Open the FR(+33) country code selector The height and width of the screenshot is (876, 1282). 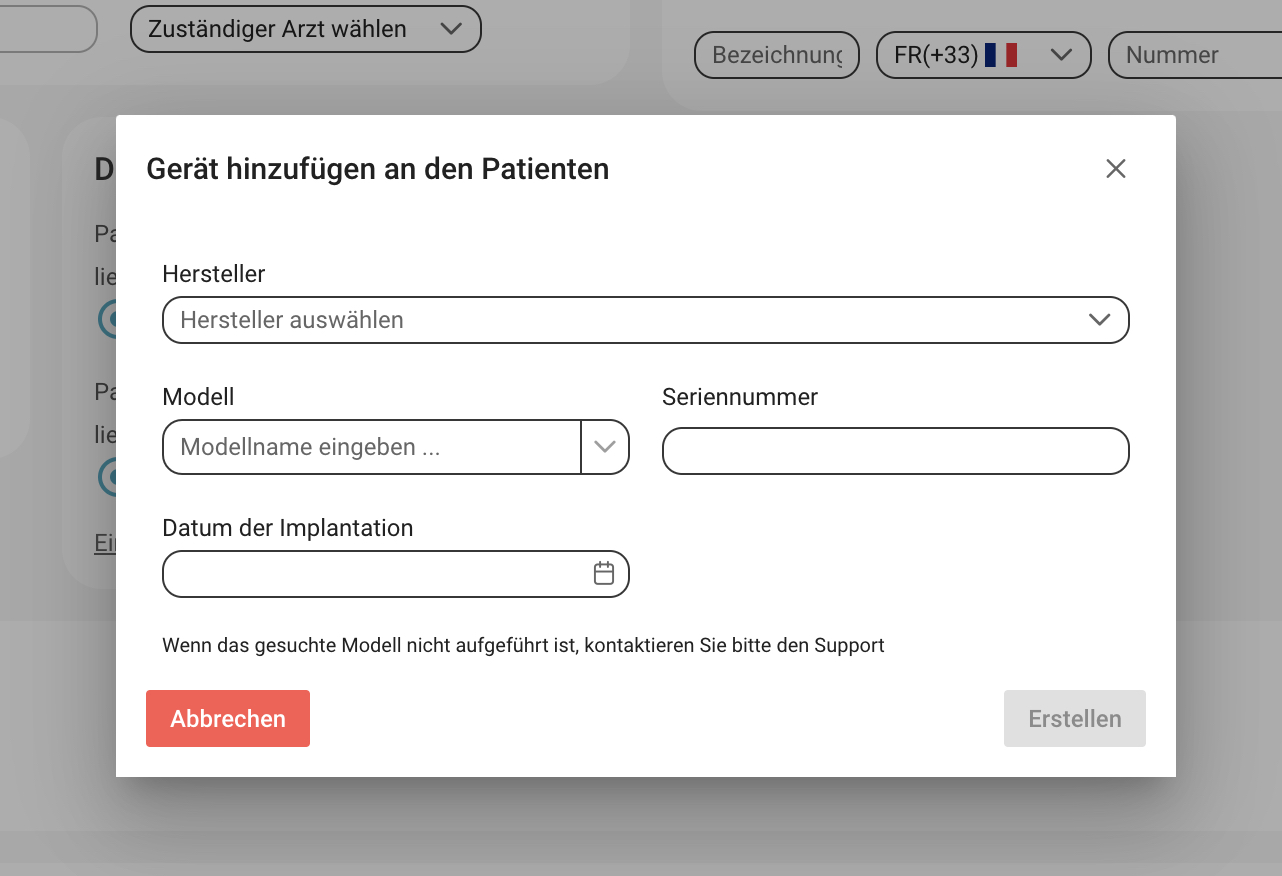984,55
